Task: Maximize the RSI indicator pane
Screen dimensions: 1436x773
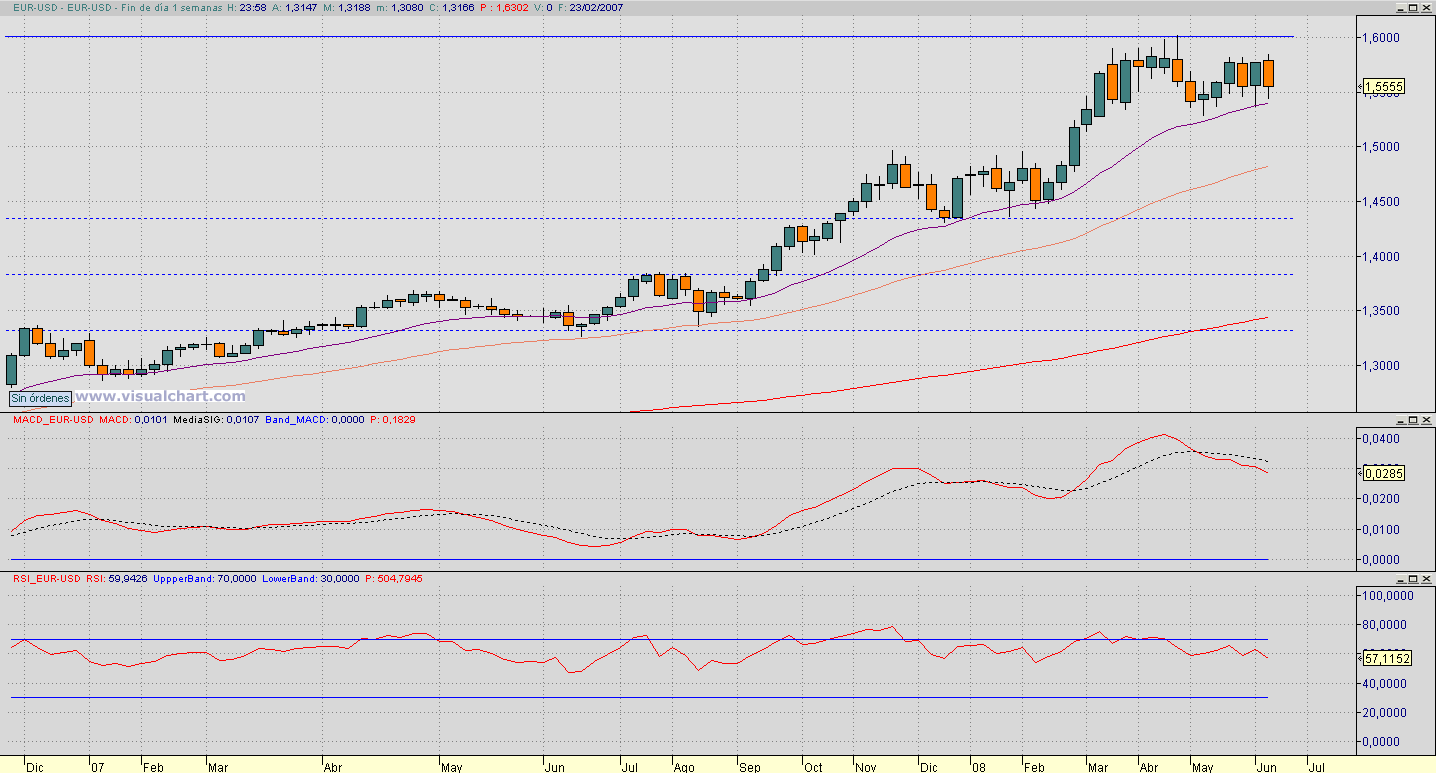Action: 1414,579
